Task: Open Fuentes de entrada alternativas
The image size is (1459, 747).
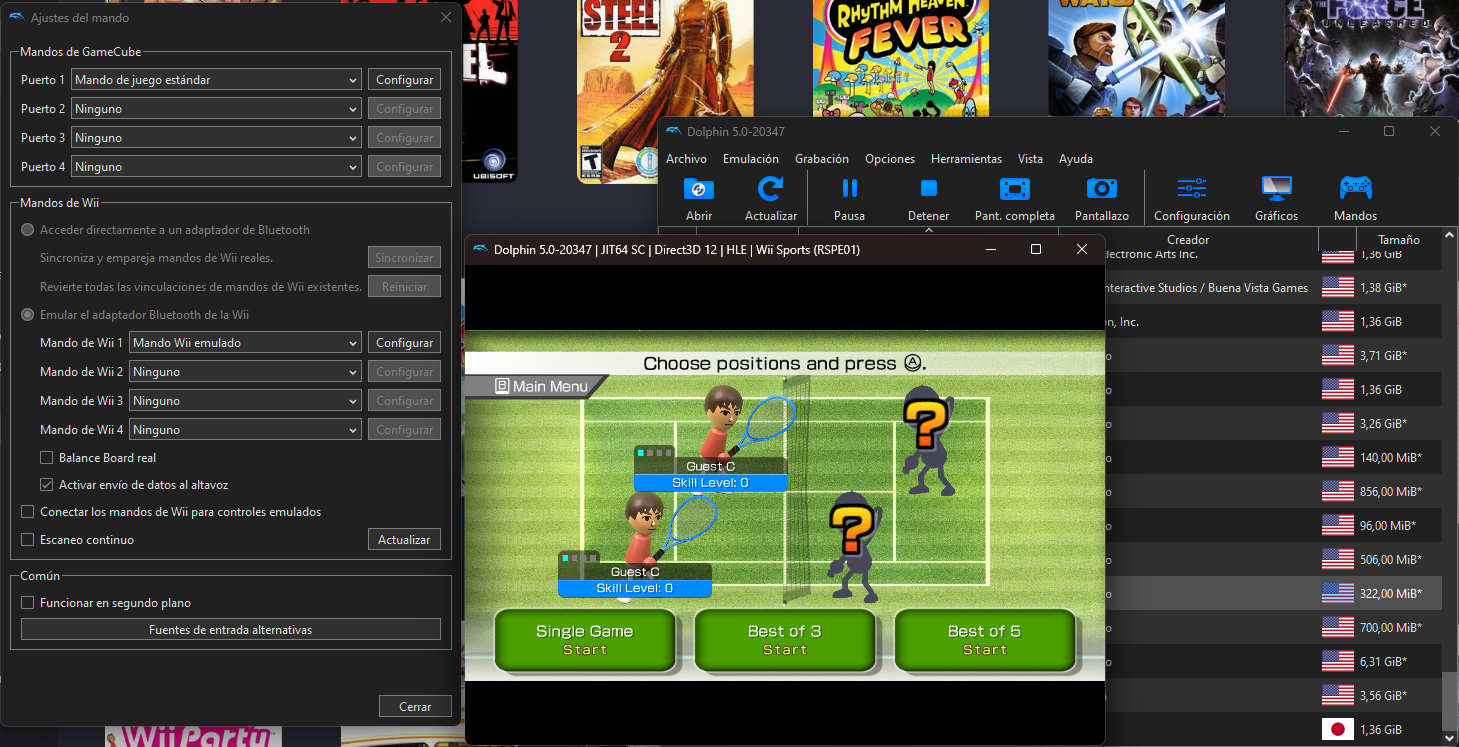Action: (x=231, y=630)
